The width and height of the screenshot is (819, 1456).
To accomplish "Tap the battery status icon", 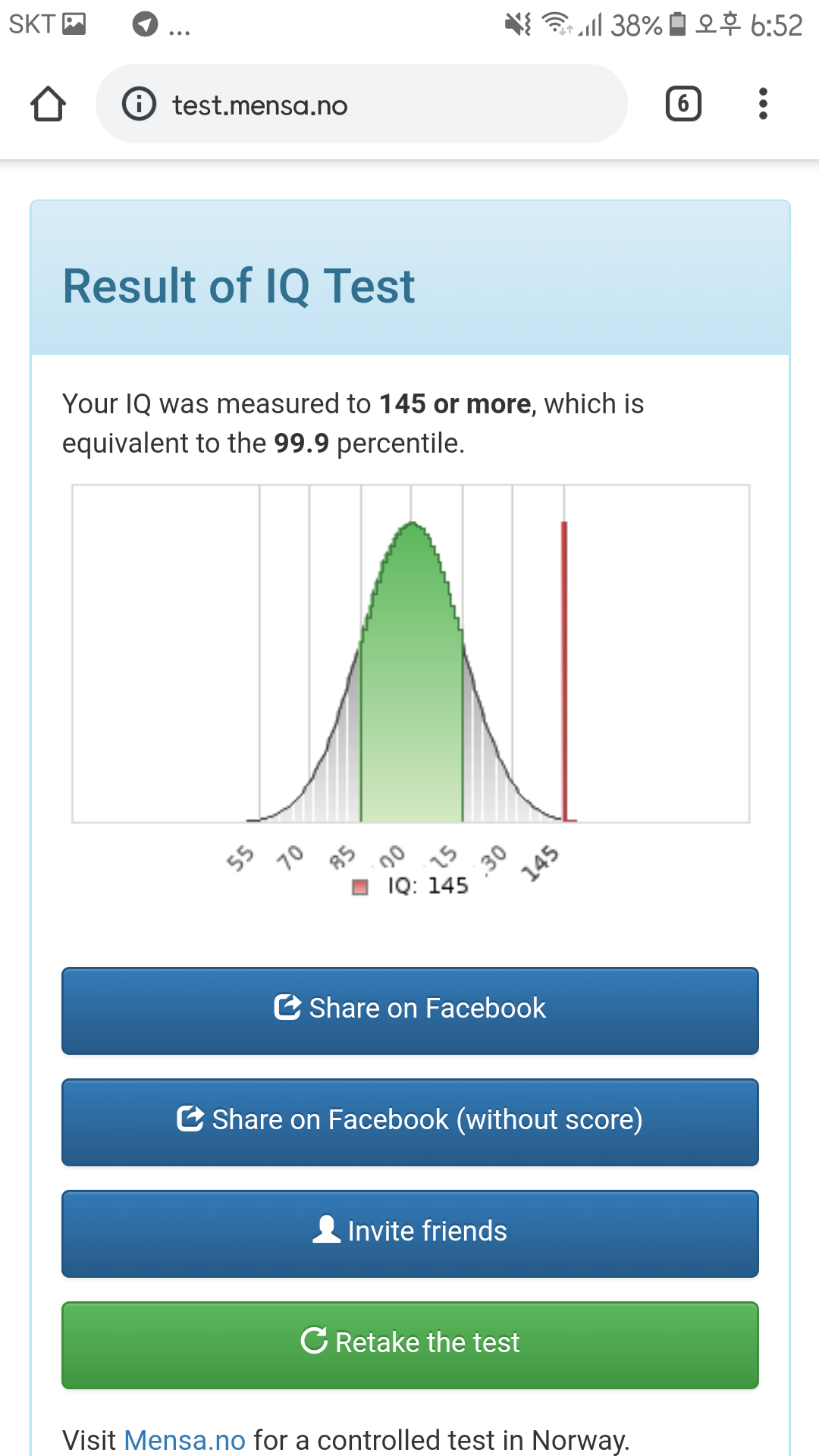I will point(678,24).
